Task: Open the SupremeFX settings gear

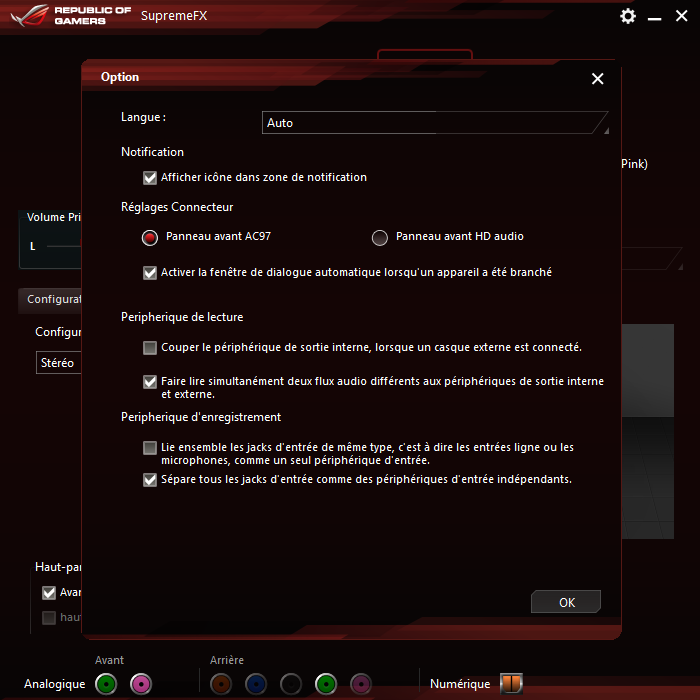Action: point(628,16)
